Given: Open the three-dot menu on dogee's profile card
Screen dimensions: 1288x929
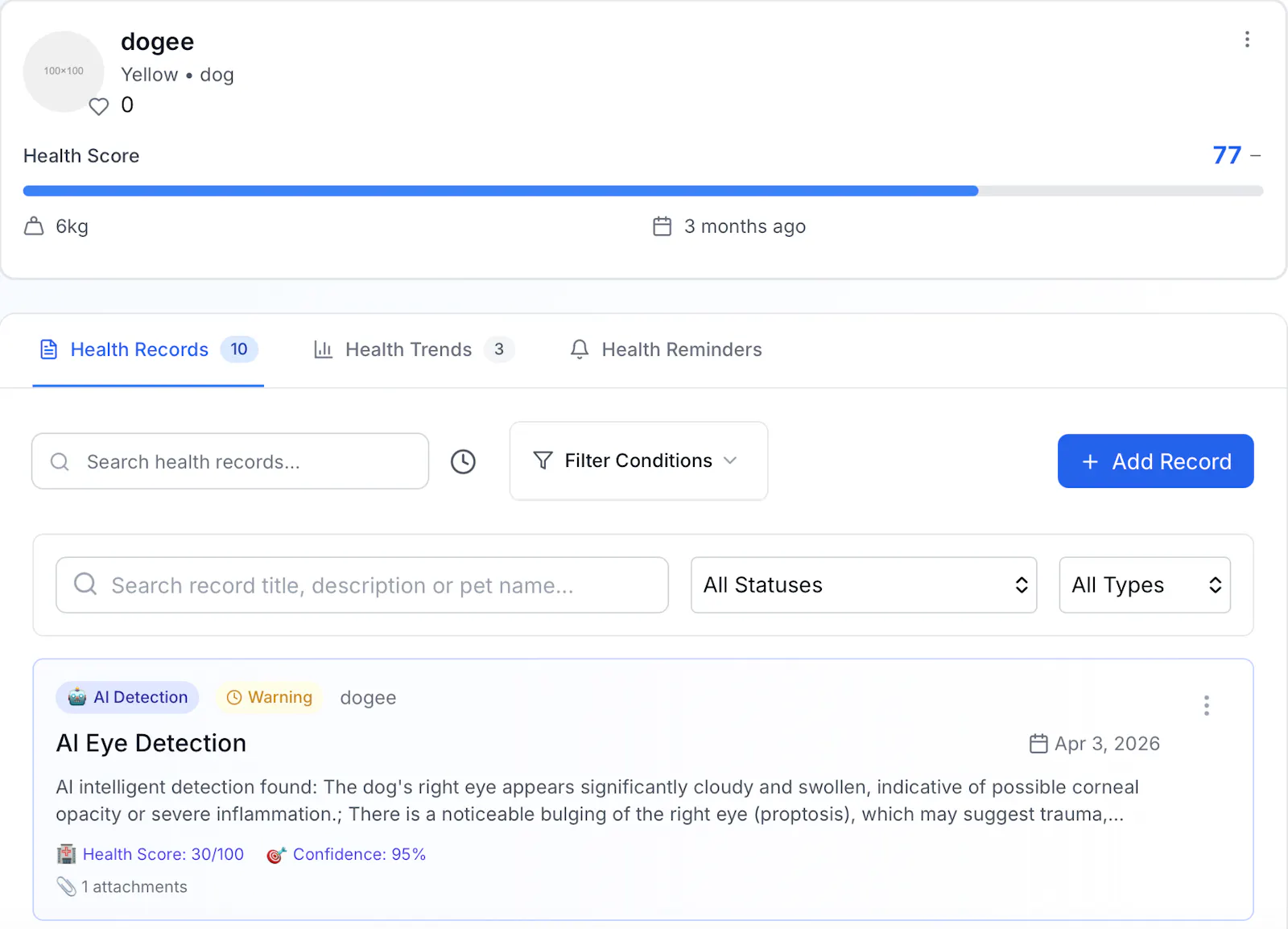Looking at the screenshot, I should pos(1247,39).
